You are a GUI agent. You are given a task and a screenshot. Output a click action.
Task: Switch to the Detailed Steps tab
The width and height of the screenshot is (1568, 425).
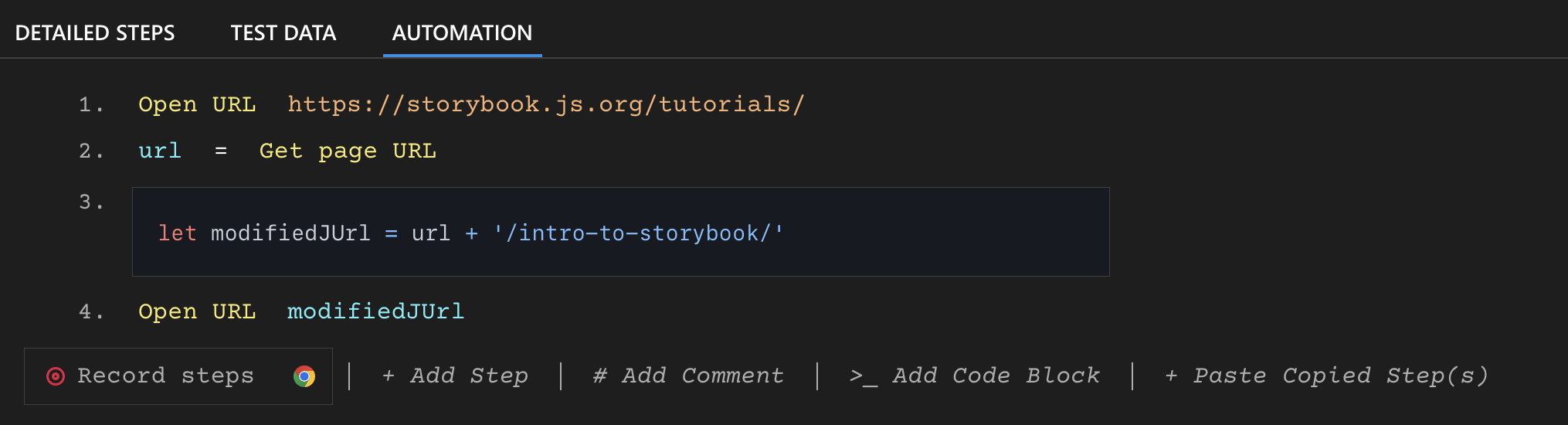[x=95, y=33]
